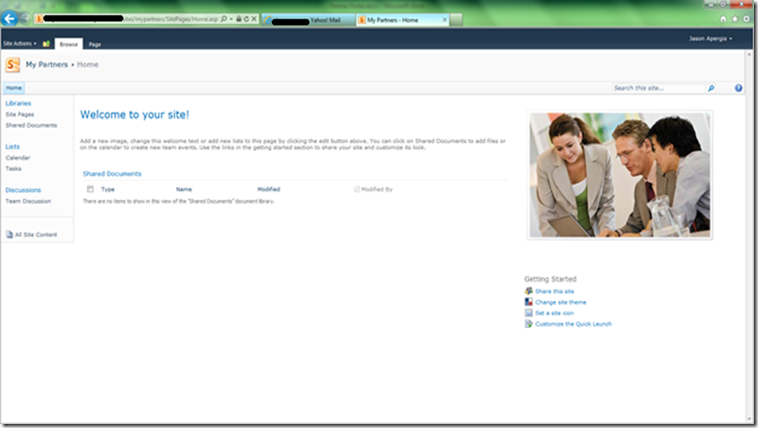Sort by the Name column header
The width and height of the screenshot is (758, 428).
184,189
